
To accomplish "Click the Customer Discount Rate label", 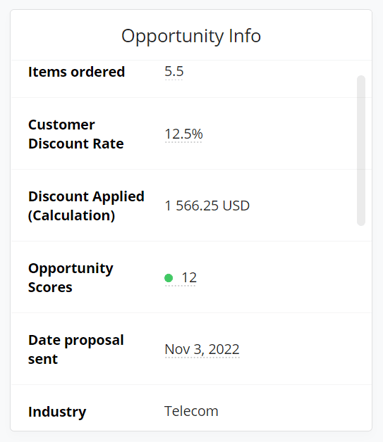I will point(76,134).
